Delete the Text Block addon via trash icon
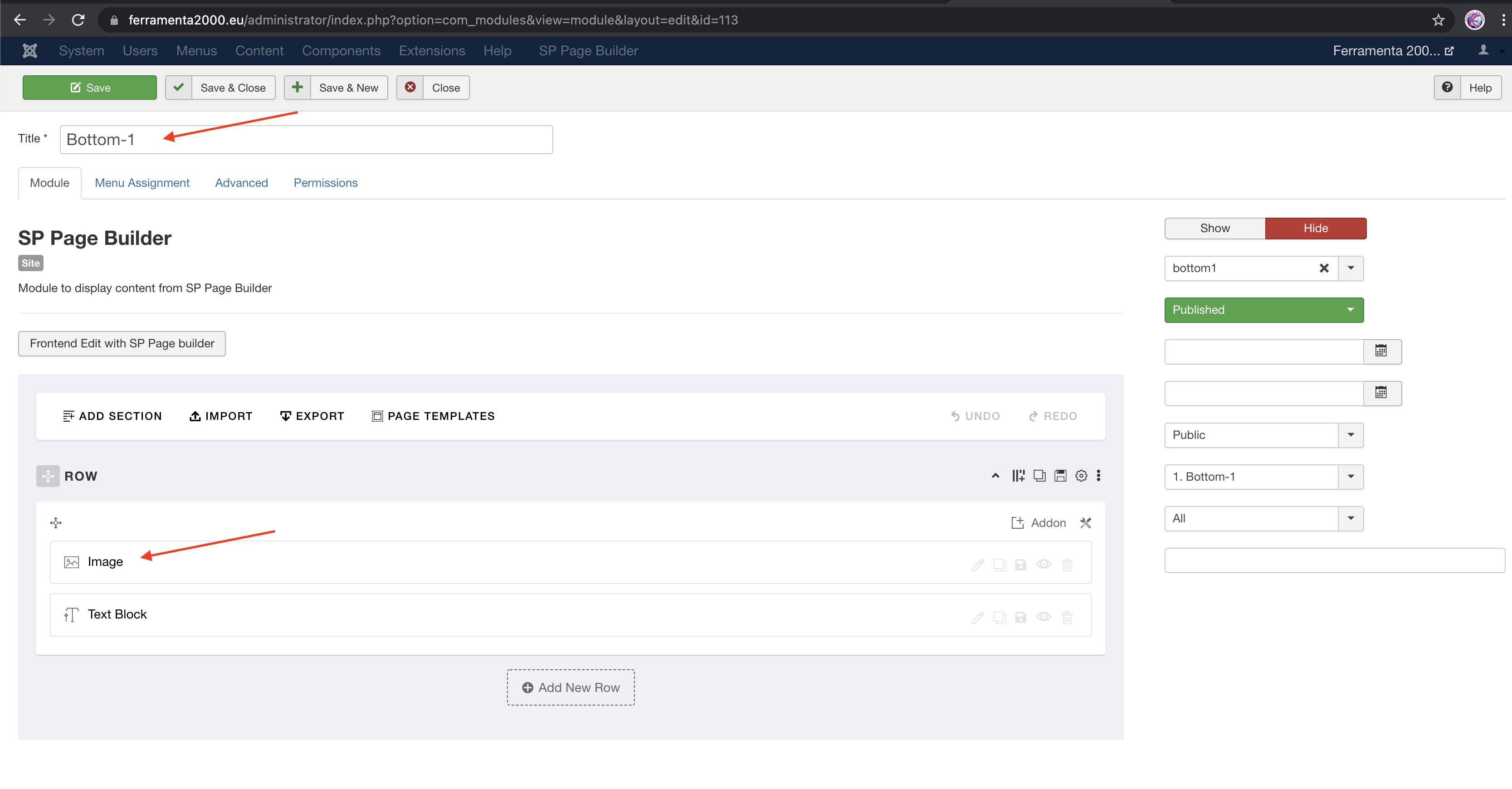1512x789 pixels. 1067,617
